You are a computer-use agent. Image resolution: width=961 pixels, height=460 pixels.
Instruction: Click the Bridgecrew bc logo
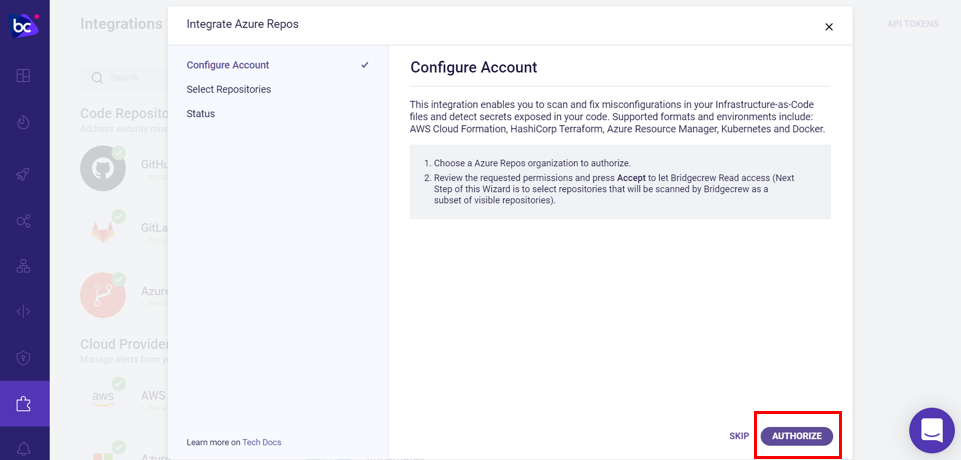(x=24, y=25)
